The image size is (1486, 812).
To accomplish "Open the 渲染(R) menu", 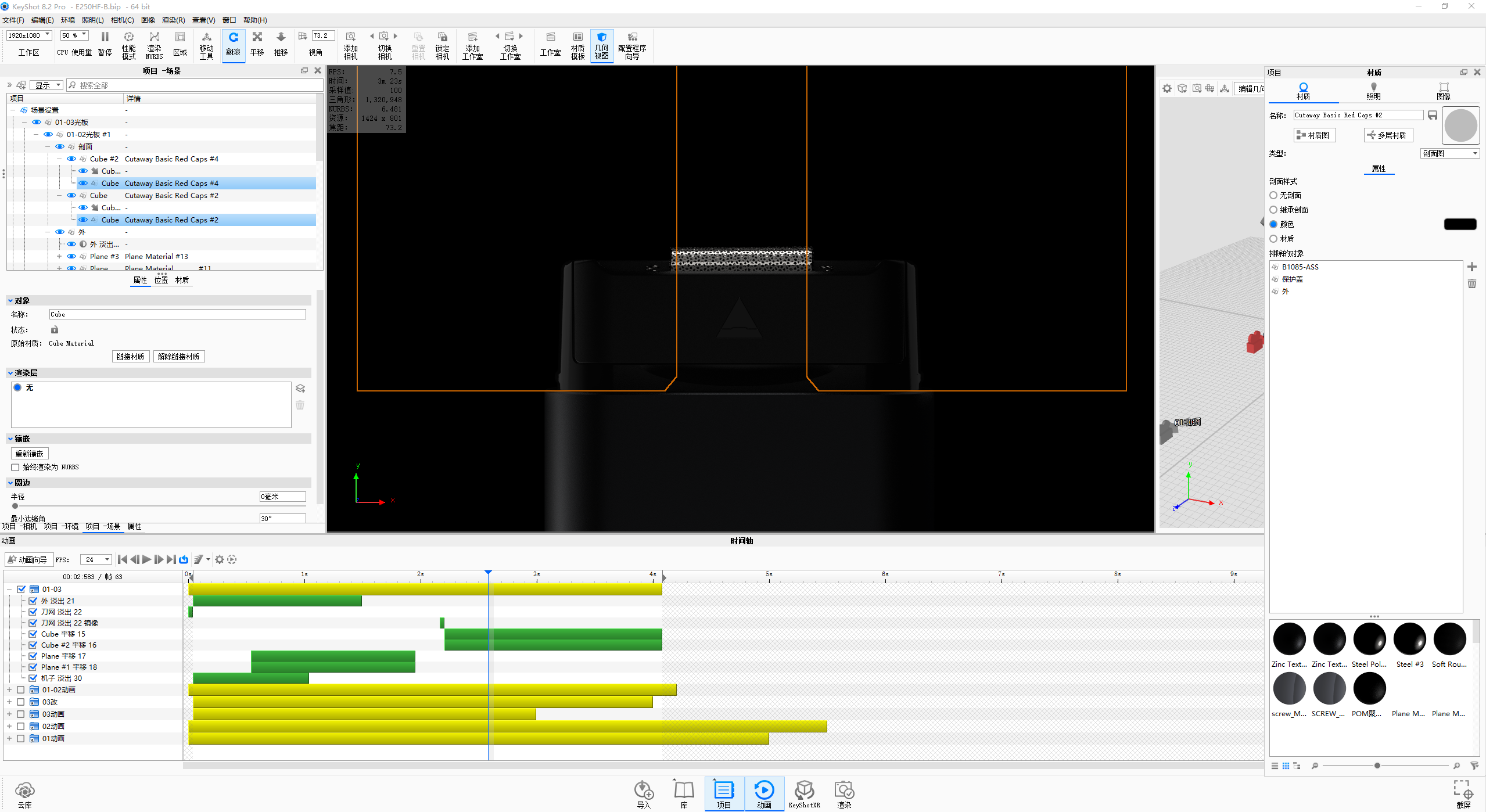I will pyautogui.click(x=173, y=20).
